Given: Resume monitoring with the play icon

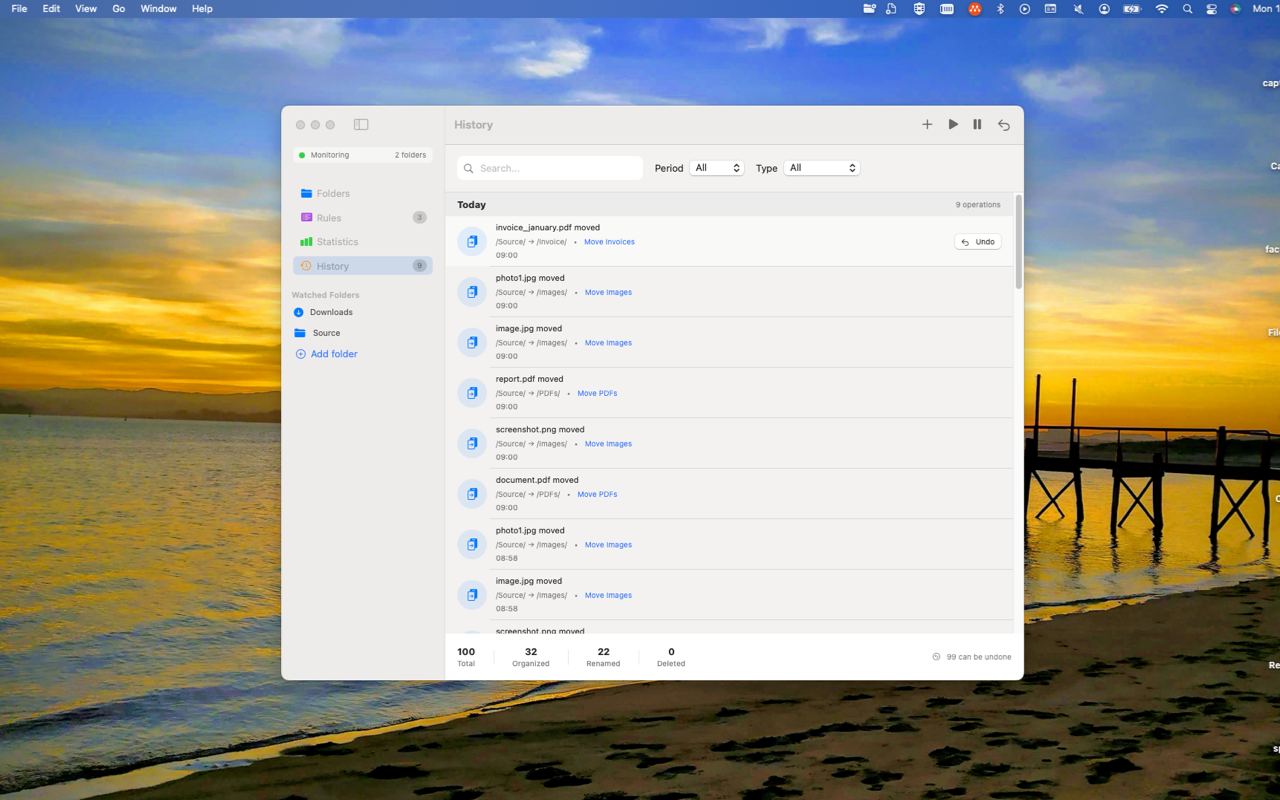Looking at the screenshot, I should [x=952, y=124].
